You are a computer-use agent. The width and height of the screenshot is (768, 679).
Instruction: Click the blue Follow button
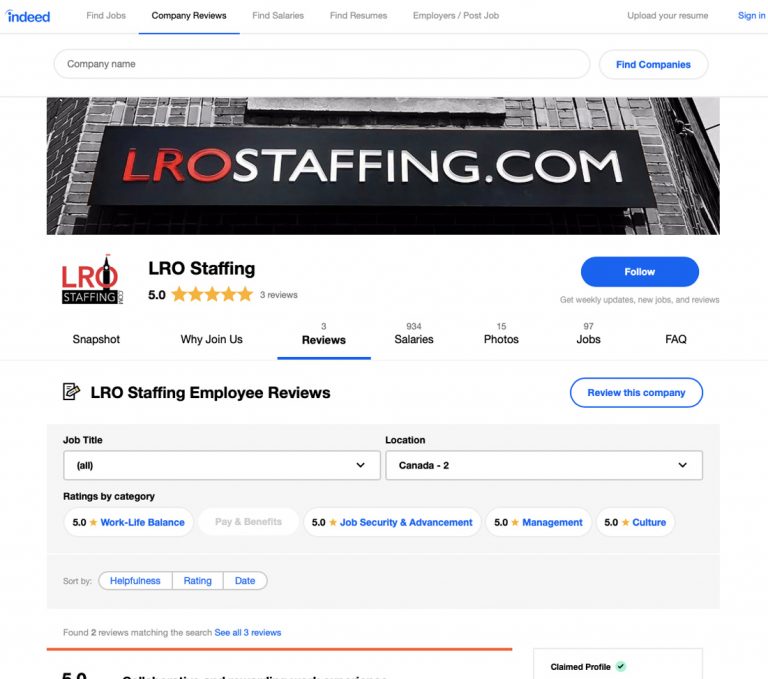pyautogui.click(x=640, y=271)
